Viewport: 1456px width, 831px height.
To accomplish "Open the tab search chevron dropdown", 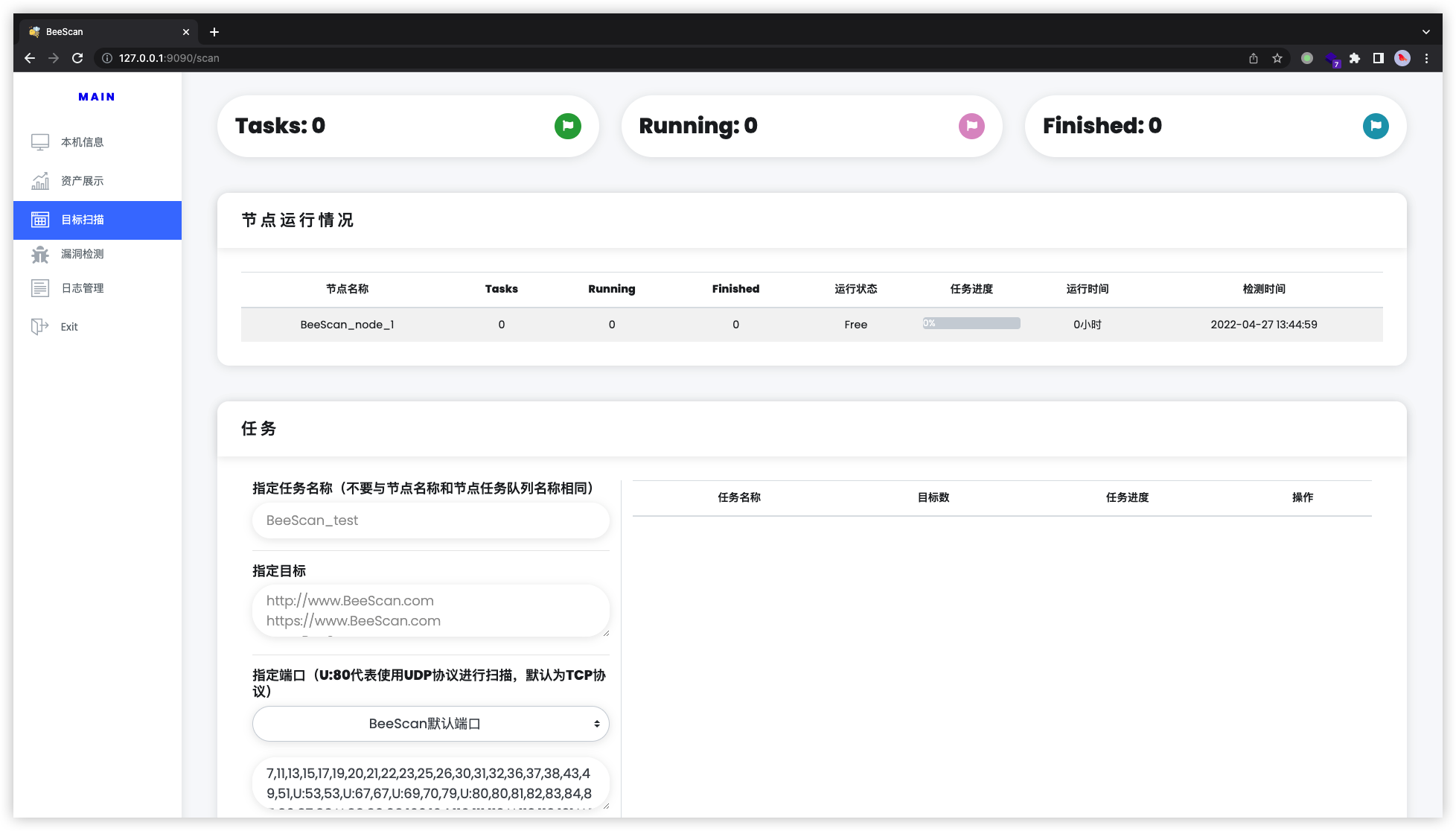I will tap(1425, 32).
